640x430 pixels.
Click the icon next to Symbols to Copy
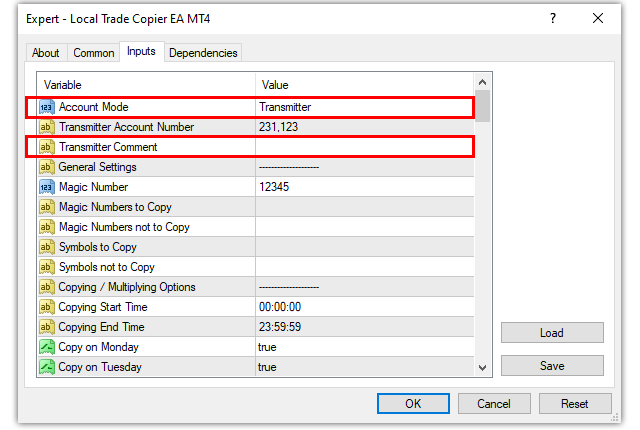pos(46,247)
